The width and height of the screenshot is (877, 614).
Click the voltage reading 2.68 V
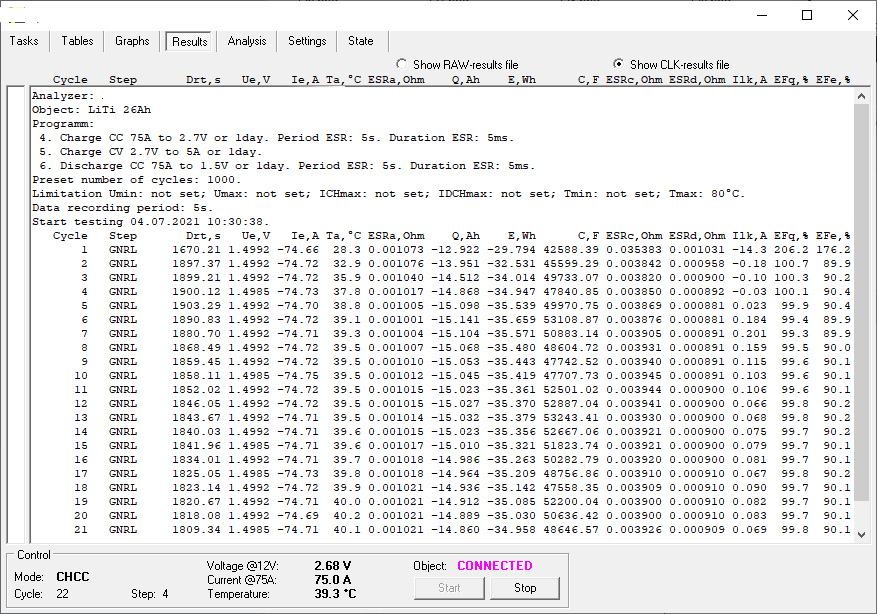pyautogui.click(x=333, y=566)
